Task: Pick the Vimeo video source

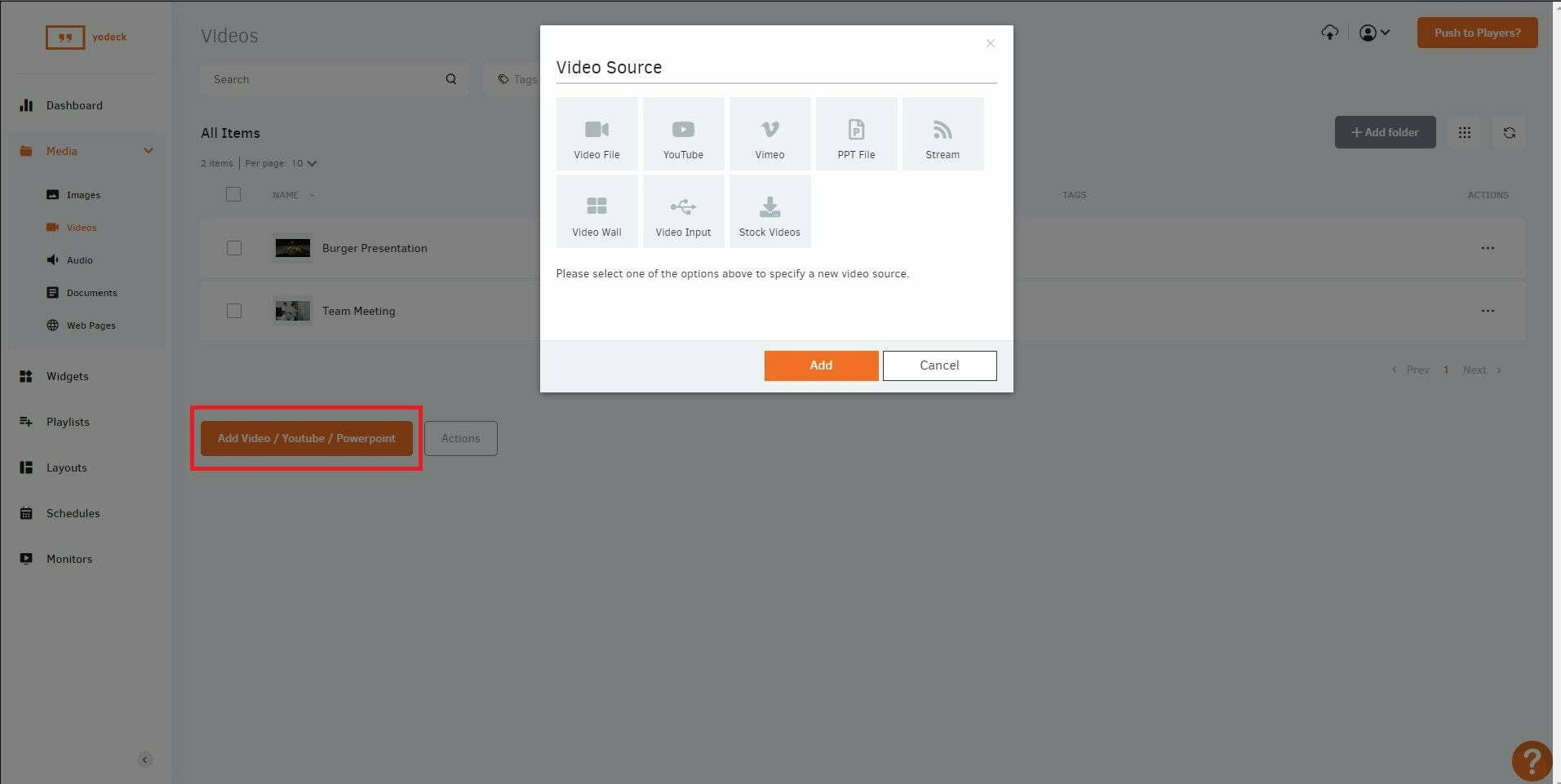Action: tap(769, 134)
